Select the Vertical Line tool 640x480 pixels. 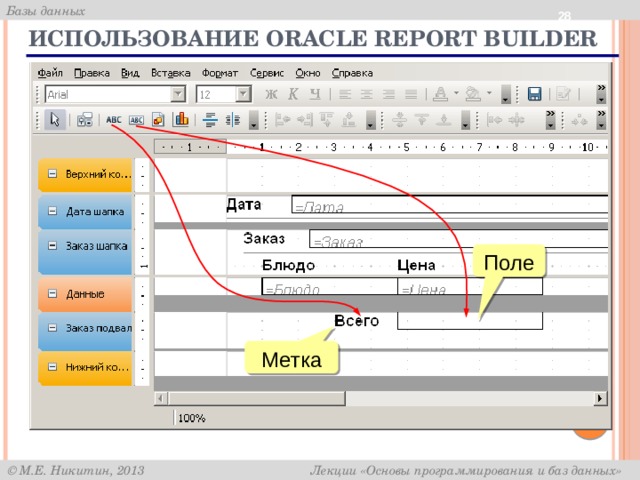pos(233,120)
